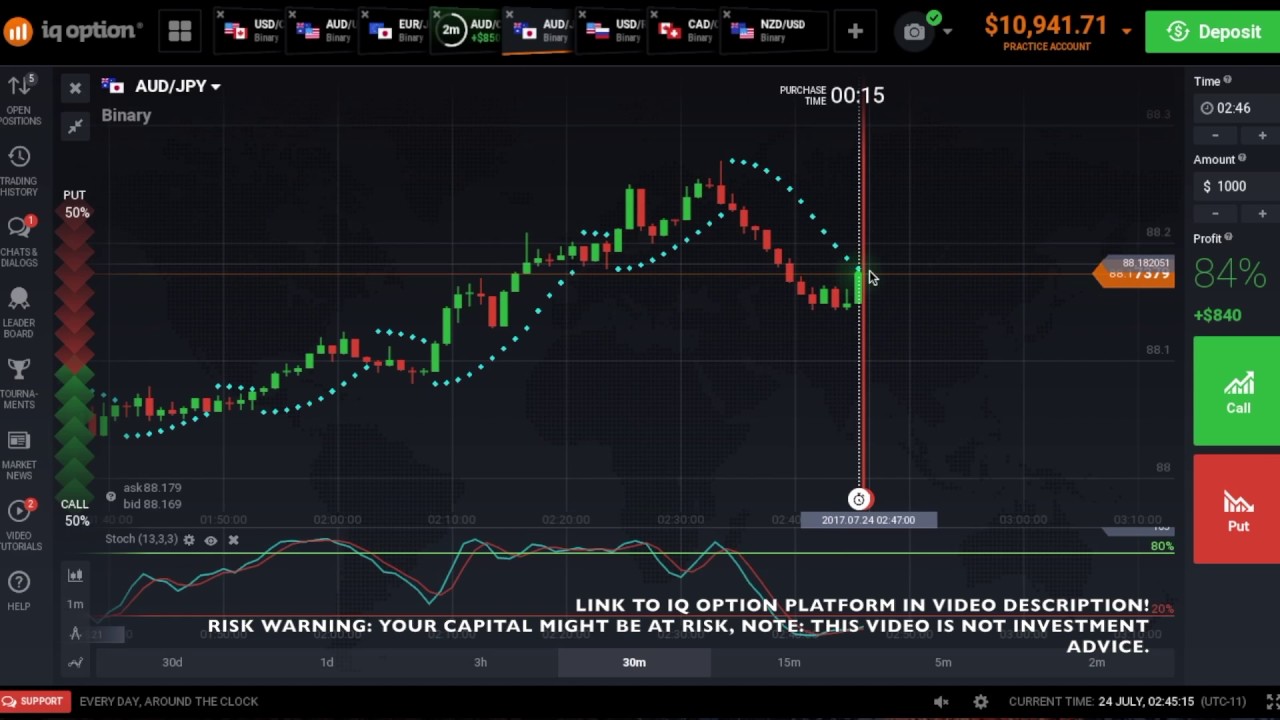Click the Stoch (13,3,3) indicator label
1280x720 pixels.
141,540
